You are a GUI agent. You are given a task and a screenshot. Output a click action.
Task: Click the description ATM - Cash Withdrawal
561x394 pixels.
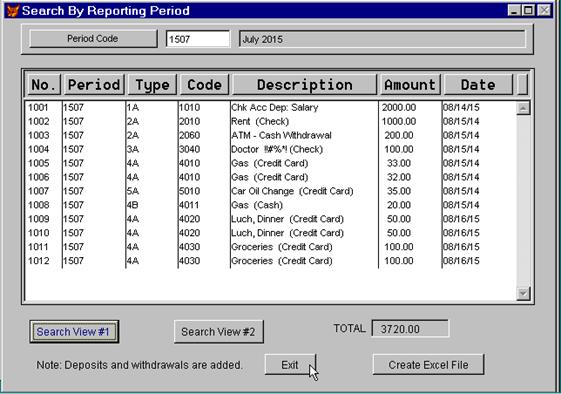(x=281, y=135)
